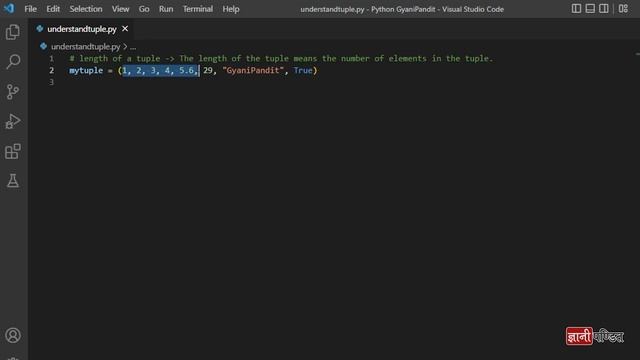Click the highlighted selection 1, 2, 3, 4, 5.6

click(x=160, y=70)
